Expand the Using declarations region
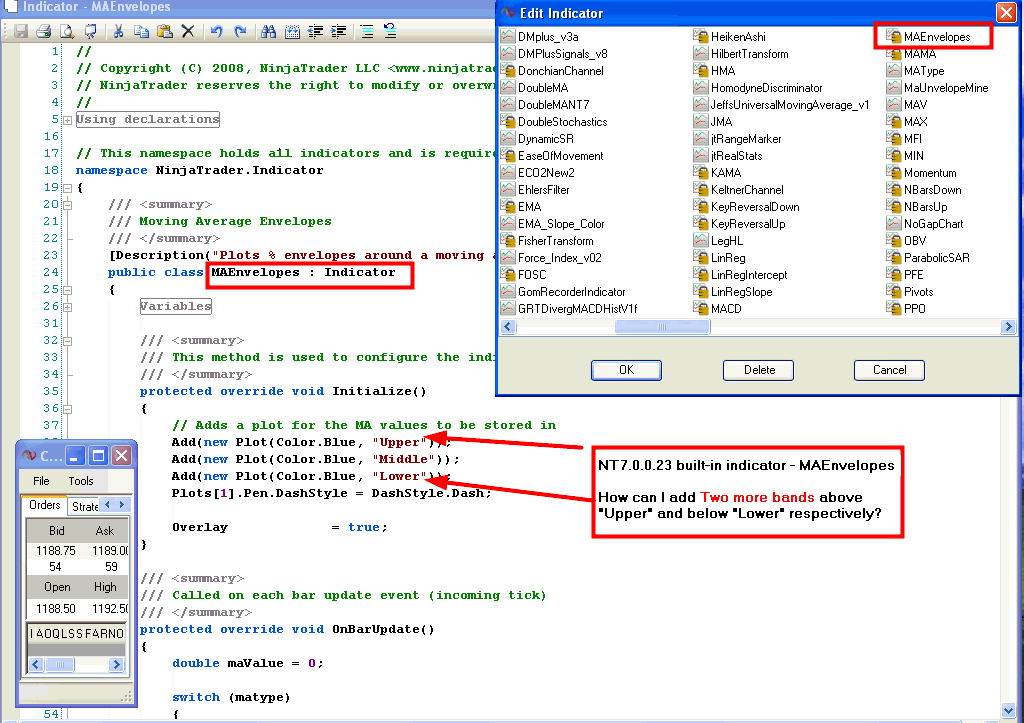The image size is (1024, 723). 67,120
